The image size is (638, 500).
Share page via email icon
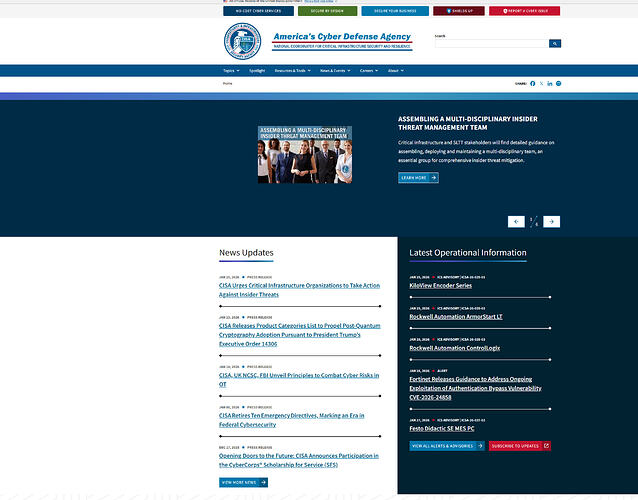(x=559, y=83)
